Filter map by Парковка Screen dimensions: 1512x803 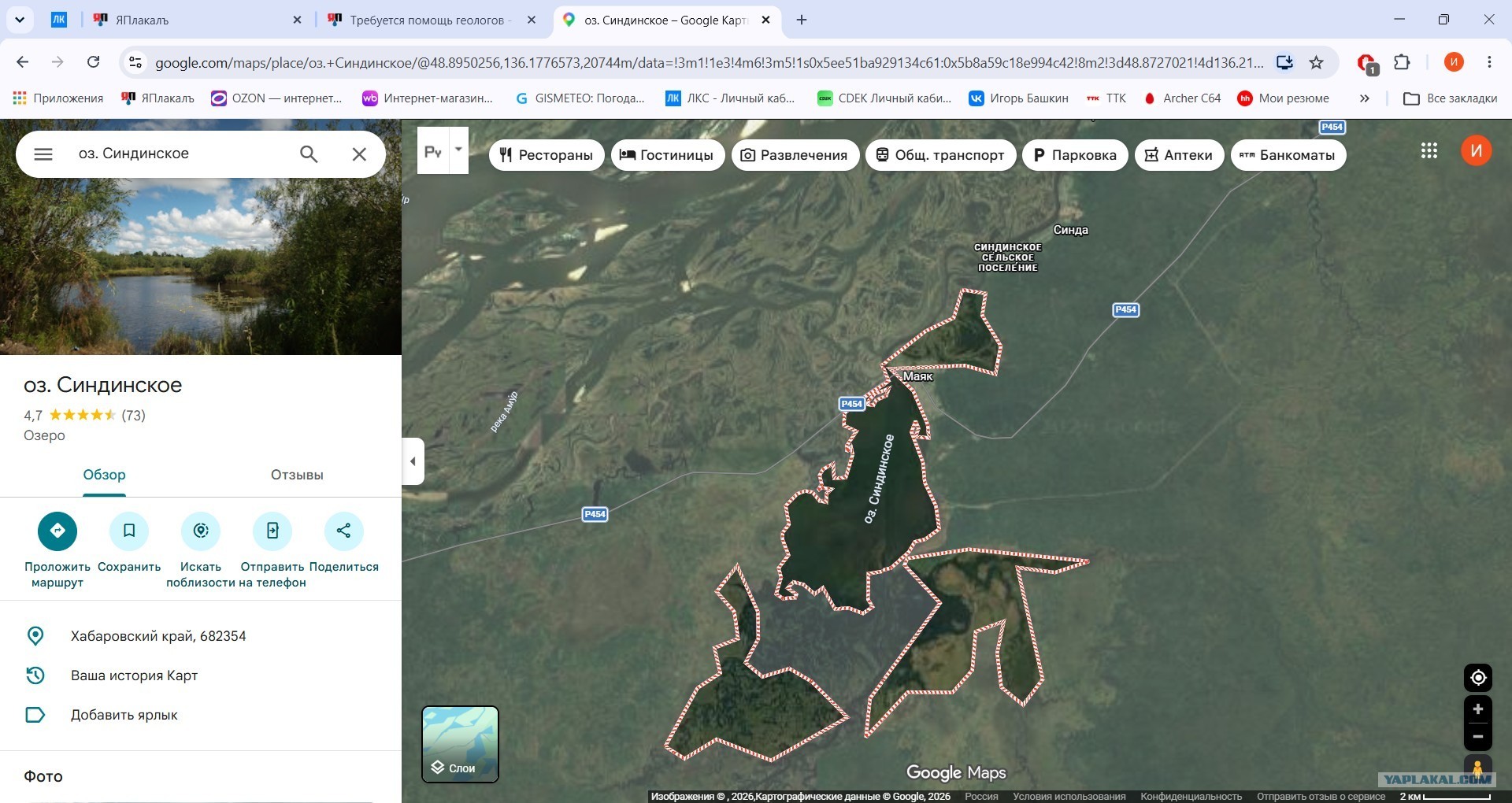[1075, 155]
